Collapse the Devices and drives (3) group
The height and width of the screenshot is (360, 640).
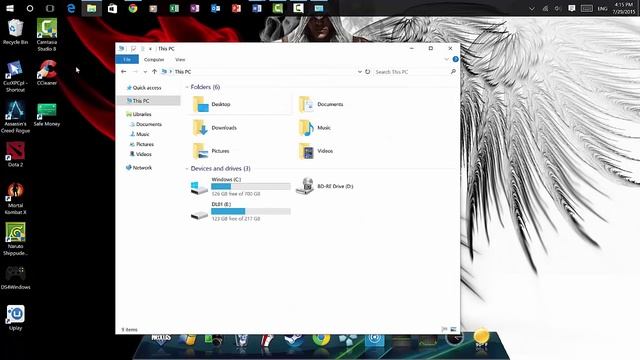tap(187, 169)
